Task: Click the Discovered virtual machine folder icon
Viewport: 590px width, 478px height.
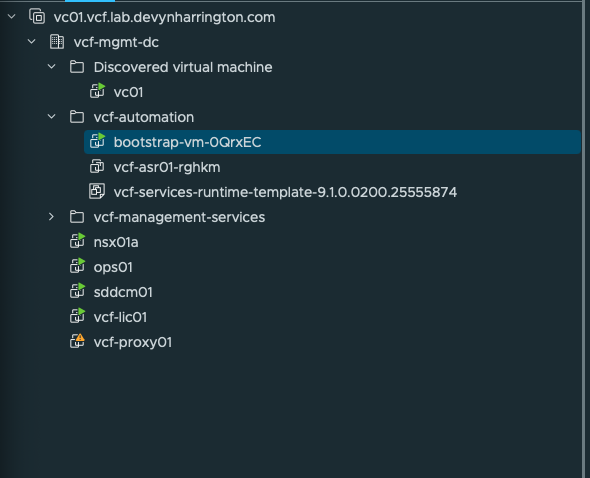Action: (77, 67)
